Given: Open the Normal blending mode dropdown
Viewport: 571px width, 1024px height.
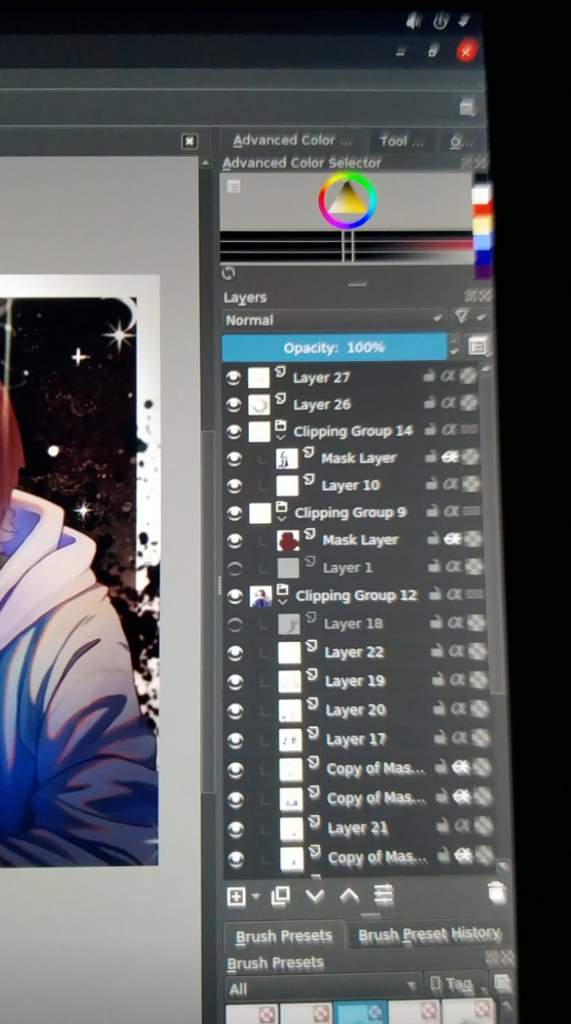Looking at the screenshot, I should click(334, 320).
